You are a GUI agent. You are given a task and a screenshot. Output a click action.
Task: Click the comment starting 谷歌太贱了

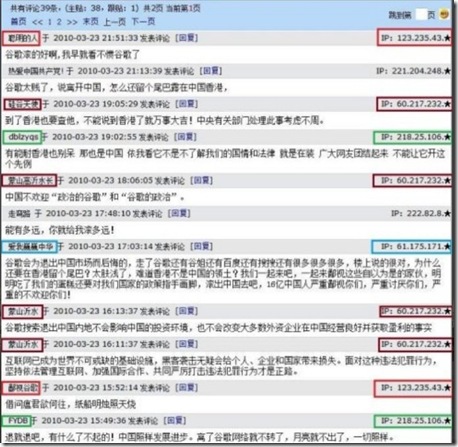[x=117, y=88]
